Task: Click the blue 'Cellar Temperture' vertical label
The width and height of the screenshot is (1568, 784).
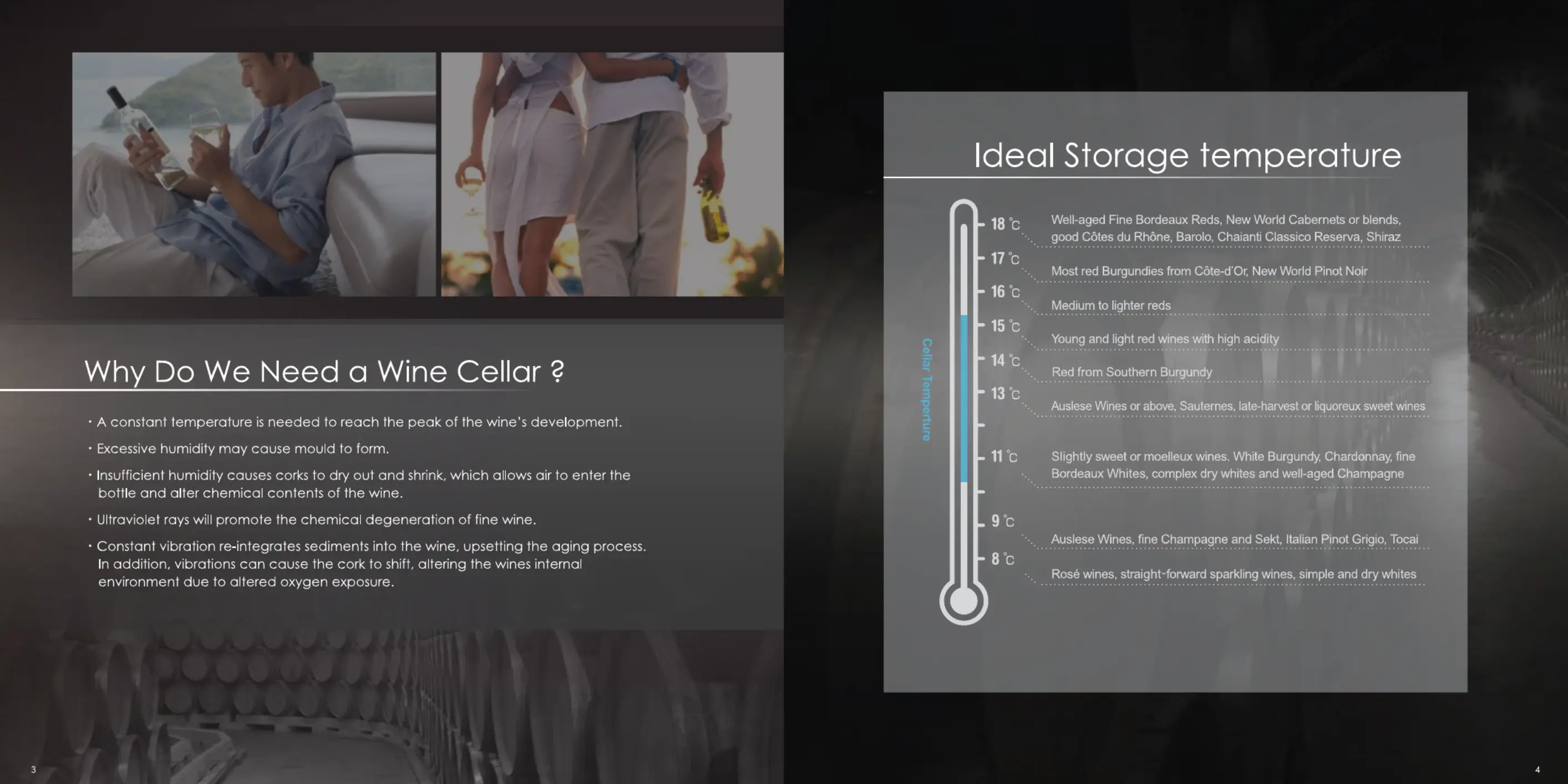Action: (927, 390)
